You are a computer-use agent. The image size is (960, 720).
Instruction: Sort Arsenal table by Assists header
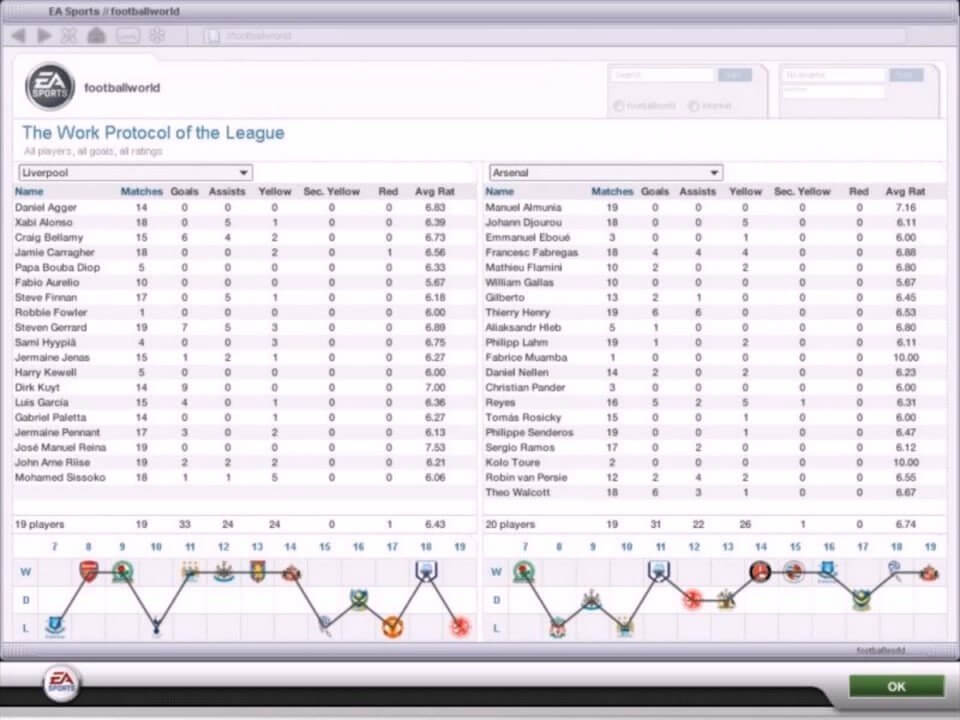point(697,192)
